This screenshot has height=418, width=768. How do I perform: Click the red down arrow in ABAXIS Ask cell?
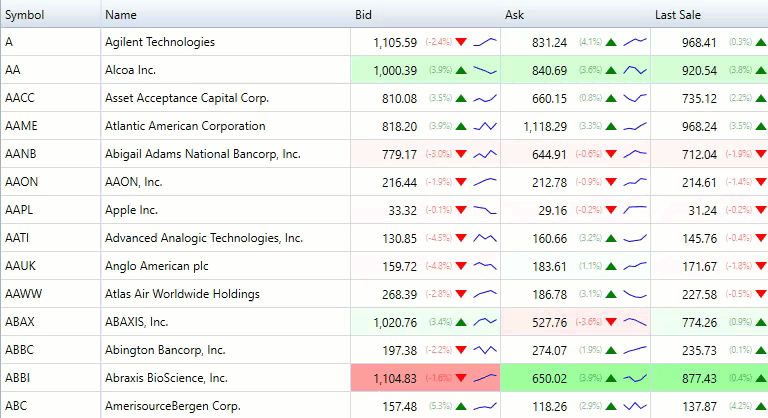click(611, 322)
